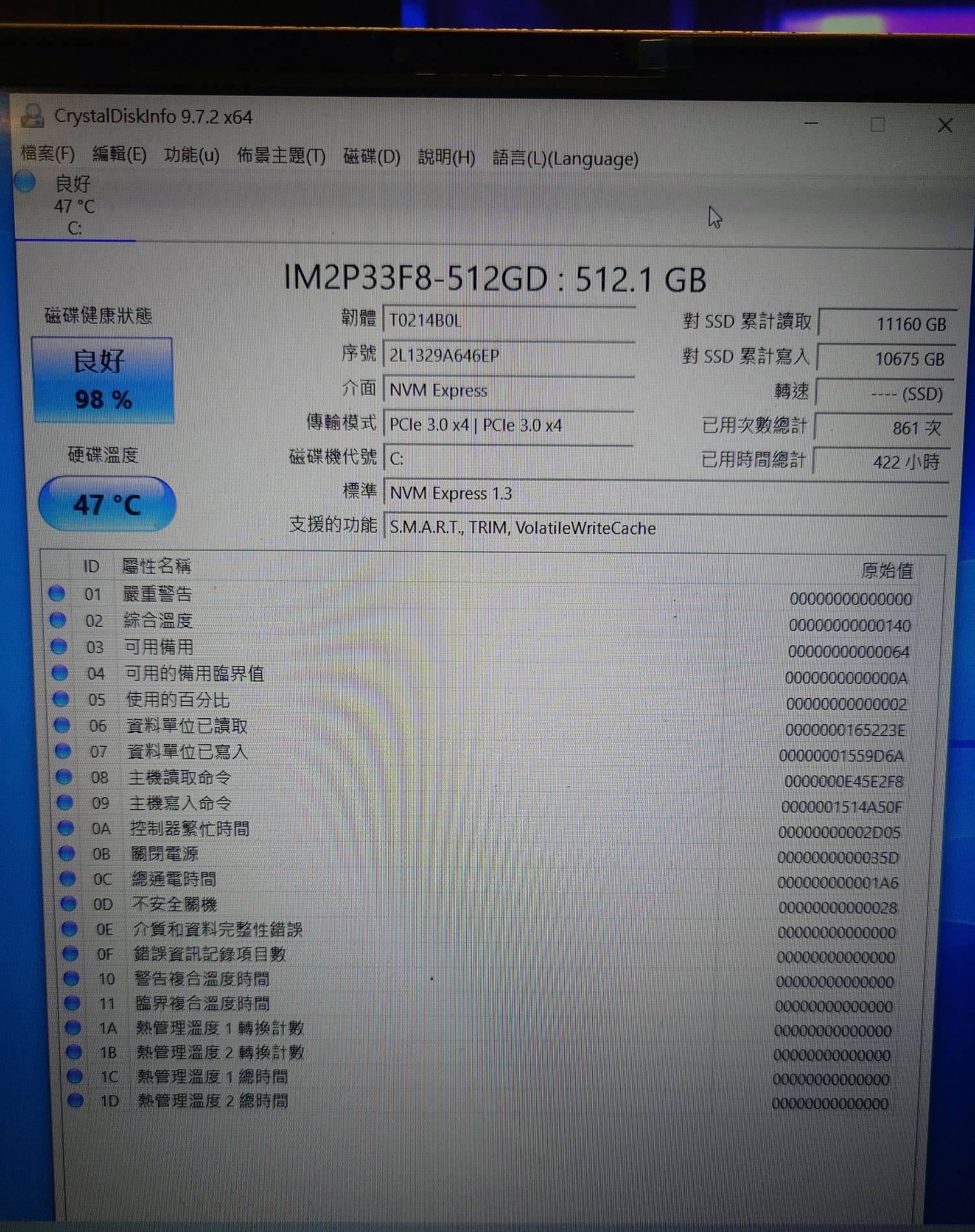
Task: Click the blue status dot for row 0A
Action: click(66, 828)
